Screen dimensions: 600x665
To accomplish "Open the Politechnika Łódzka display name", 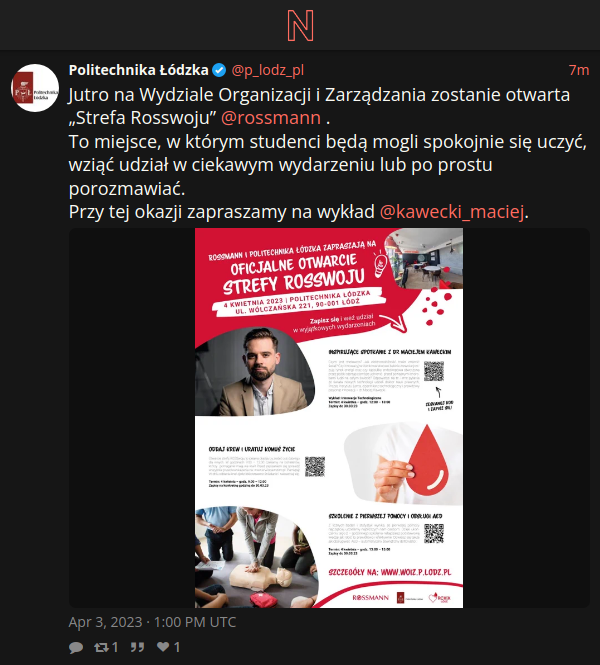I will pos(139,70).
